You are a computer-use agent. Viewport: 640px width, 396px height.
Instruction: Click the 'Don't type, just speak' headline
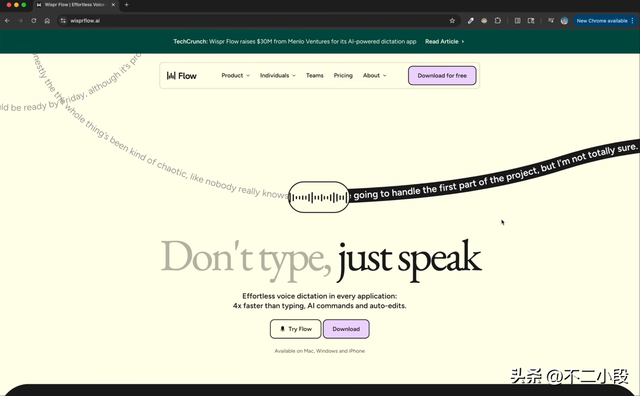pos(321,260)
